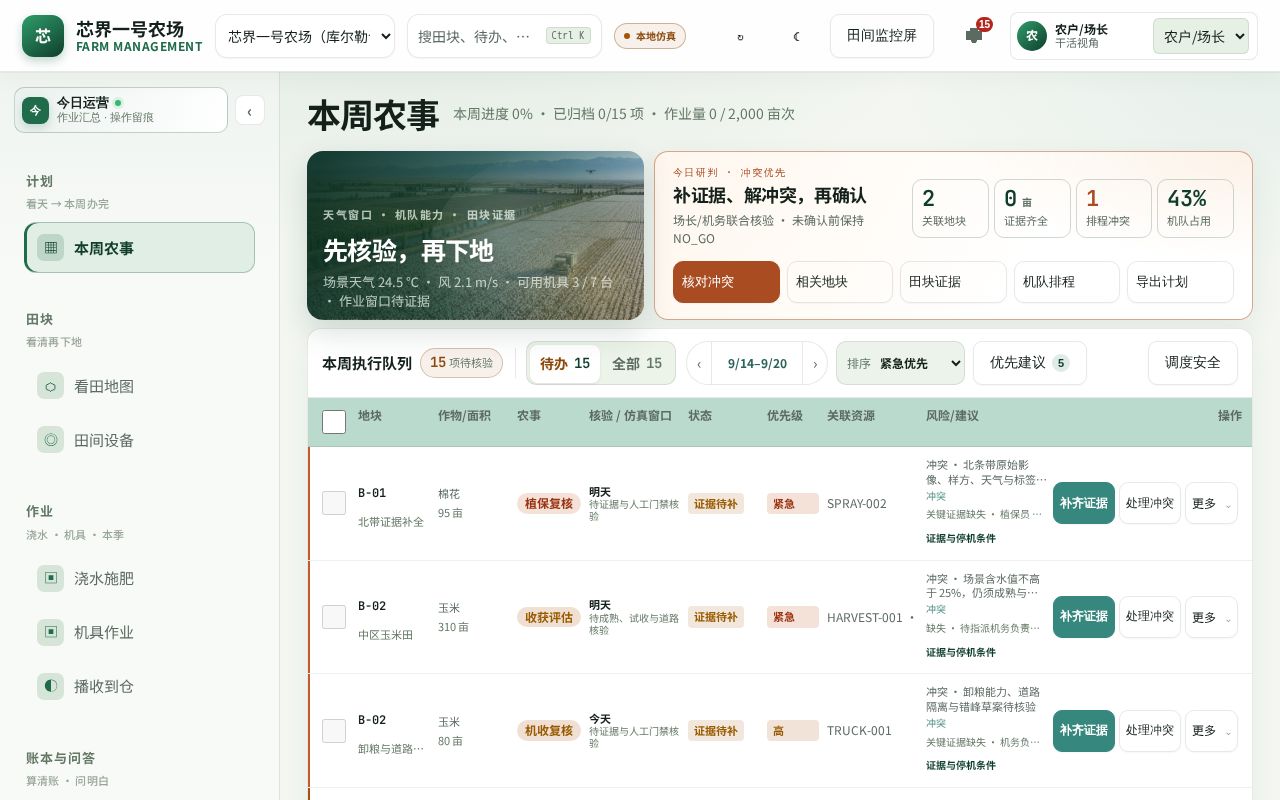Go to previous week arrow
The image size is (1280, 800).
699,363
